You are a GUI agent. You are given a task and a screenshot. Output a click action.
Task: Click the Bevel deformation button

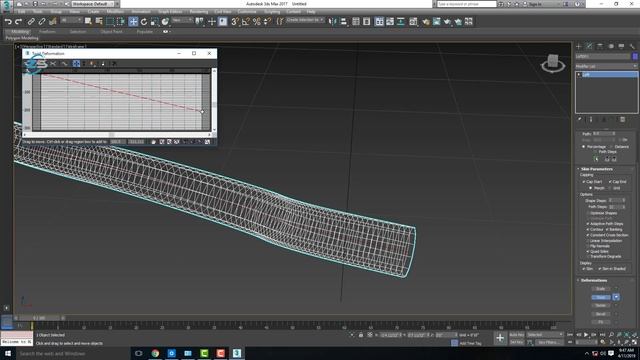[601, 314]
